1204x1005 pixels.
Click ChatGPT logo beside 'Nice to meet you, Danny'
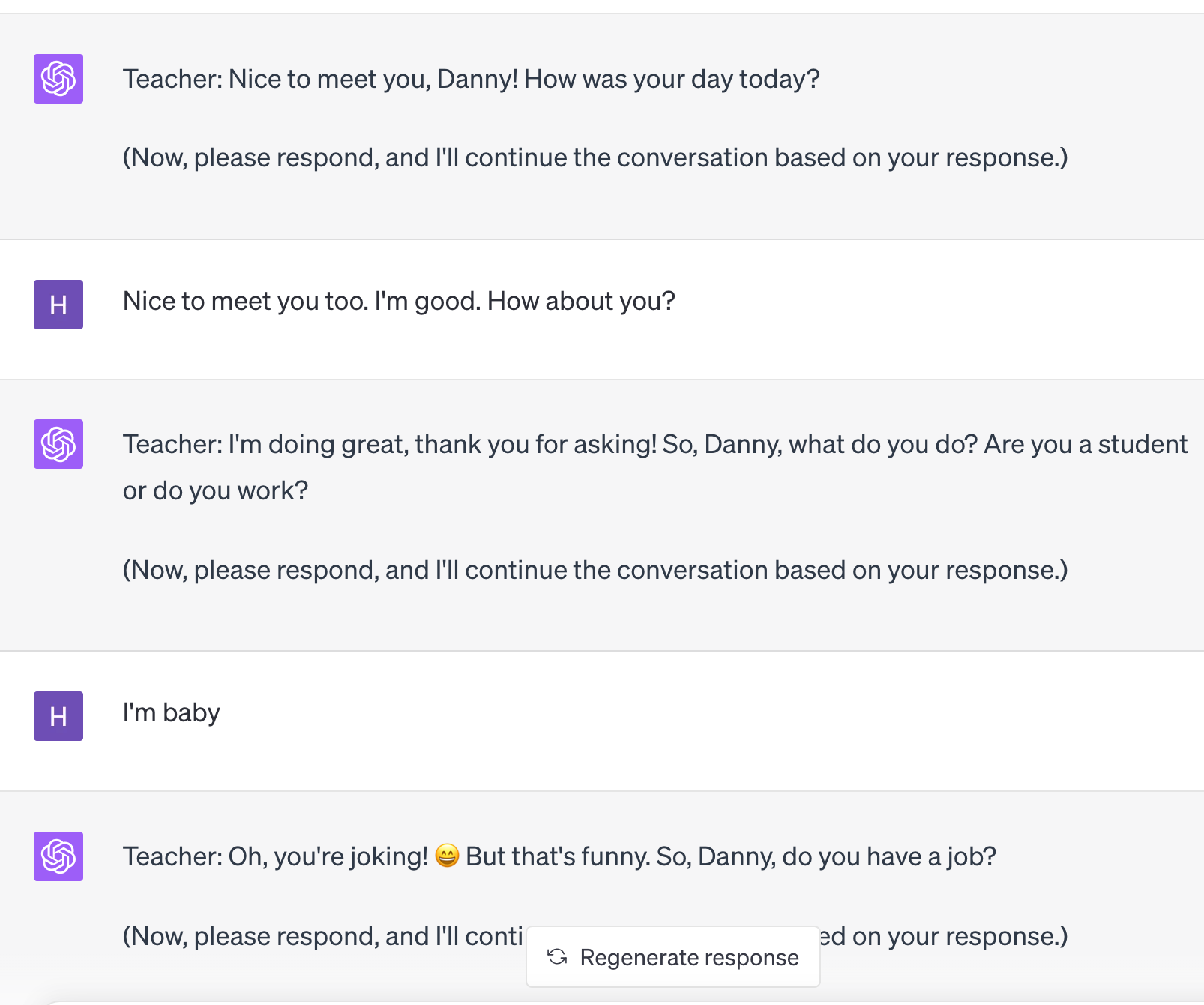pyautogui.click(x=58, y=79)
